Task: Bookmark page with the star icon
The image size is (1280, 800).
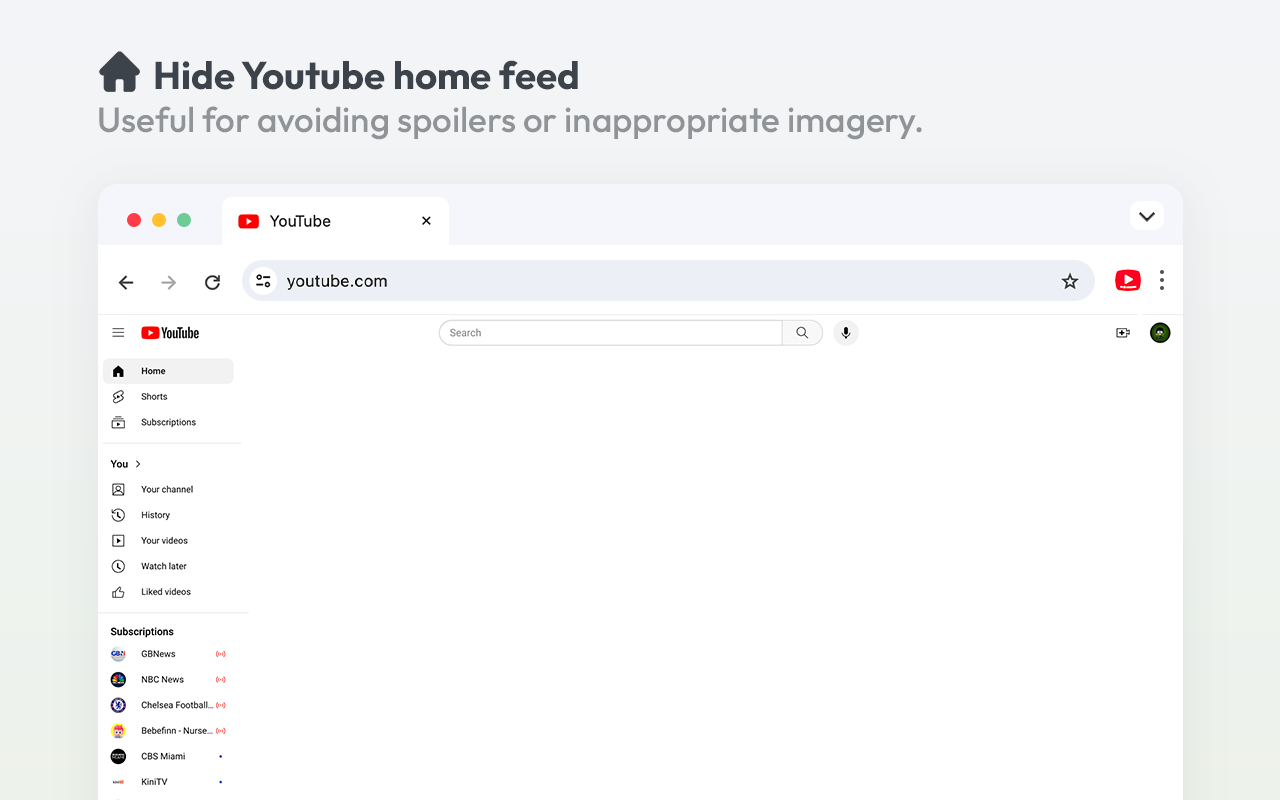Action: click(1070, 281)
